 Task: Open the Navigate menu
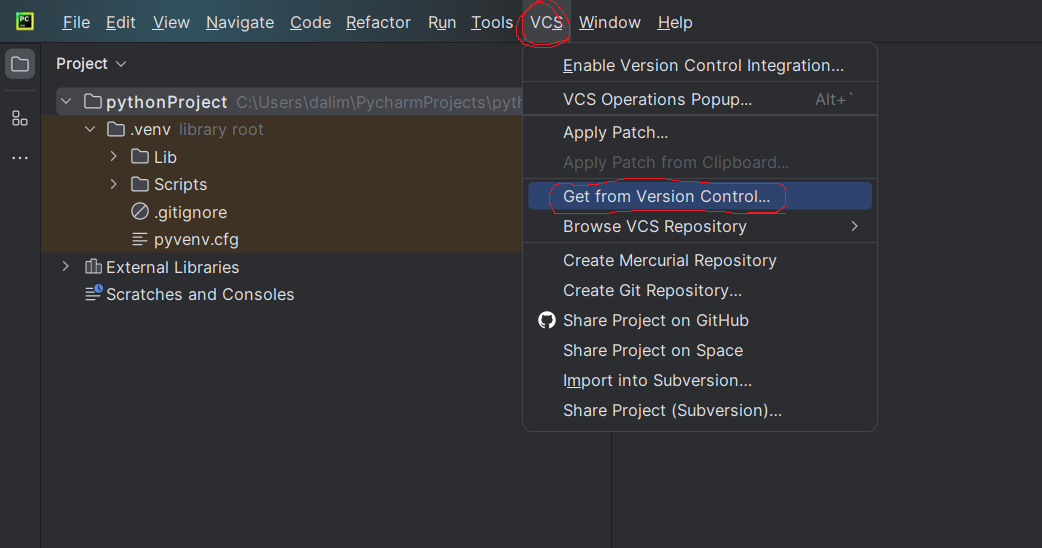(x=240, y=23)
